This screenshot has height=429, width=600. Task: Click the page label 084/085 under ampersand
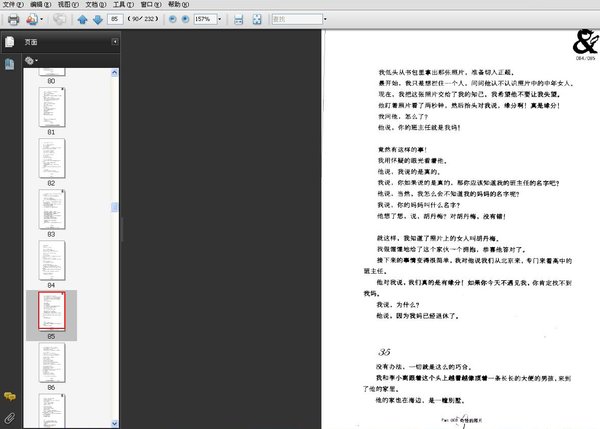click(x=585, y=58)
